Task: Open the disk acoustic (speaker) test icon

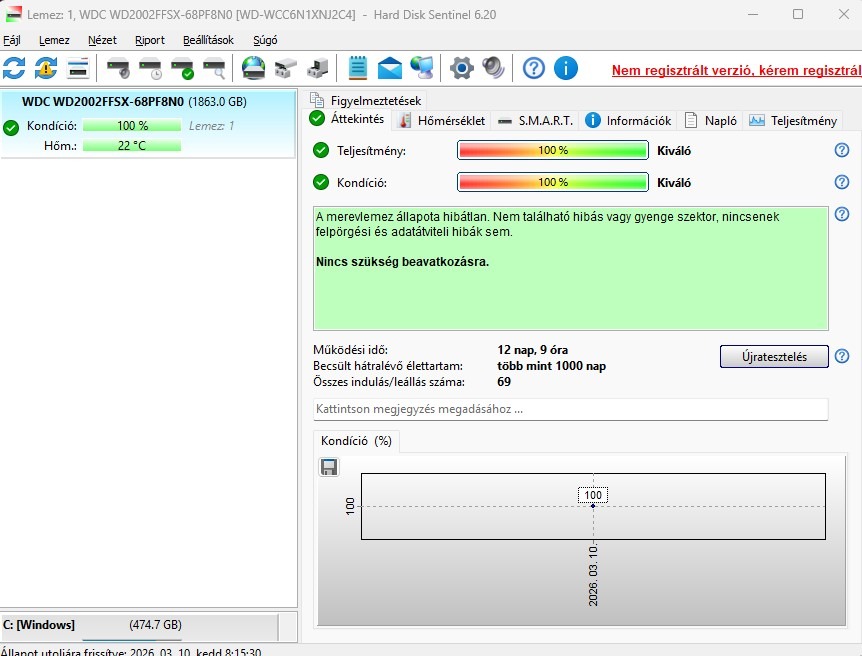Action: pyautogui.click(x=118, y=69)
